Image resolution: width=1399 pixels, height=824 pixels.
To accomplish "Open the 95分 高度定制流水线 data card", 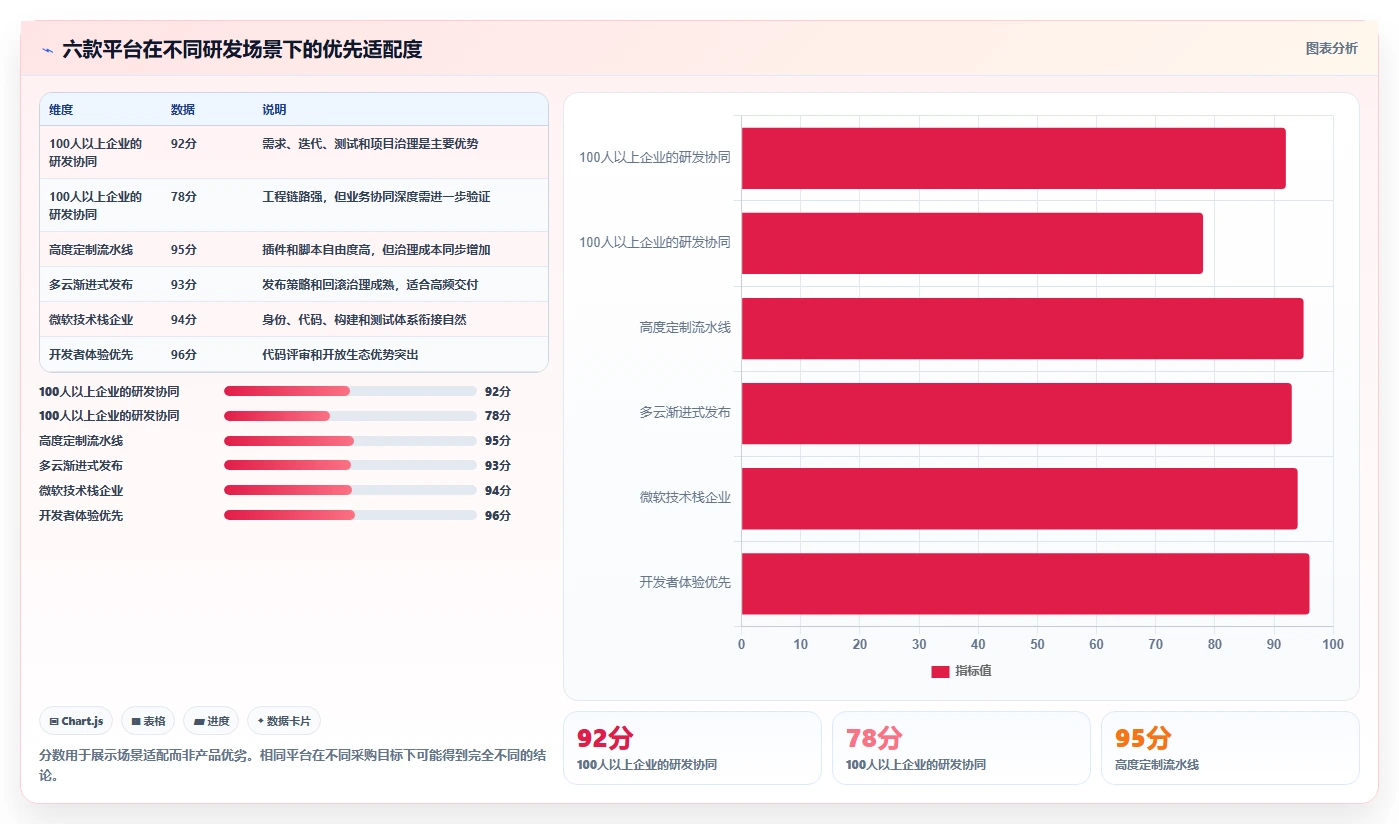I will [1230, 748].
